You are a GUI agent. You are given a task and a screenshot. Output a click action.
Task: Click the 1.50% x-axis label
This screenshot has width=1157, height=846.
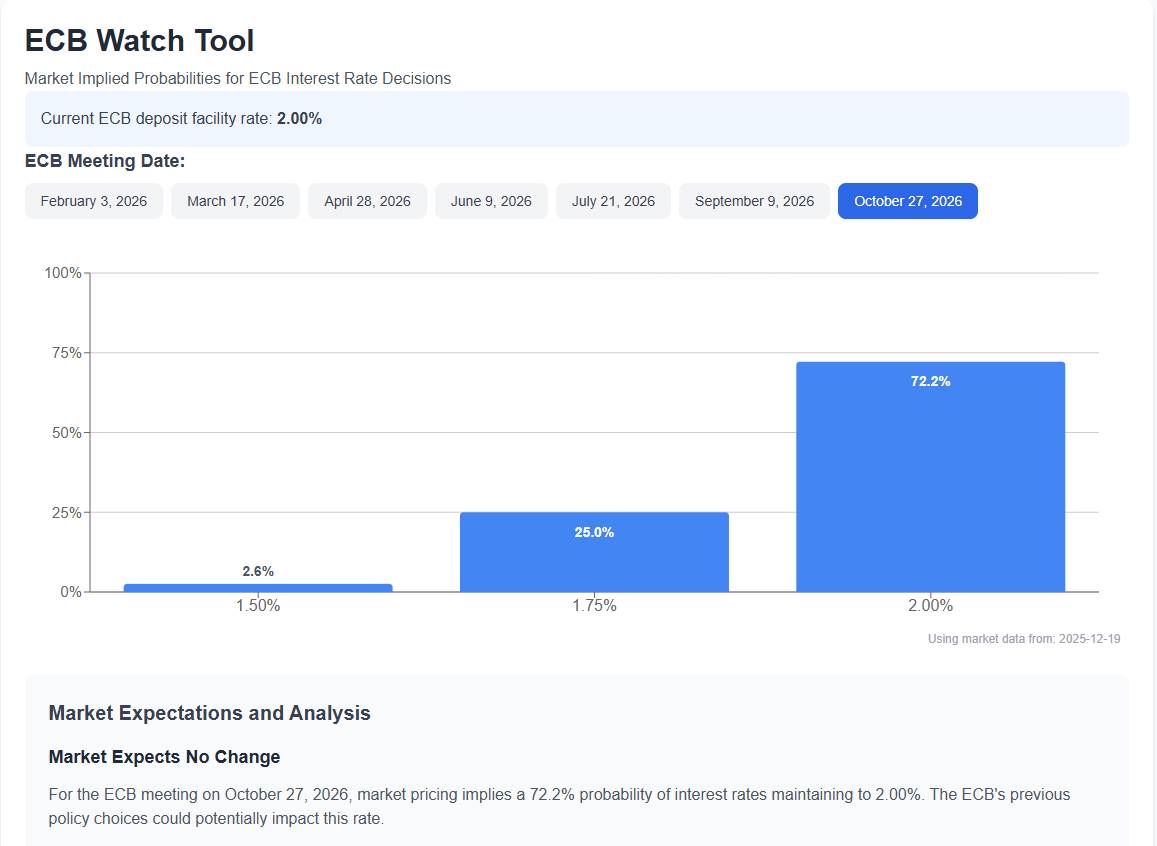pyautogui.click(x=258, y=606)
